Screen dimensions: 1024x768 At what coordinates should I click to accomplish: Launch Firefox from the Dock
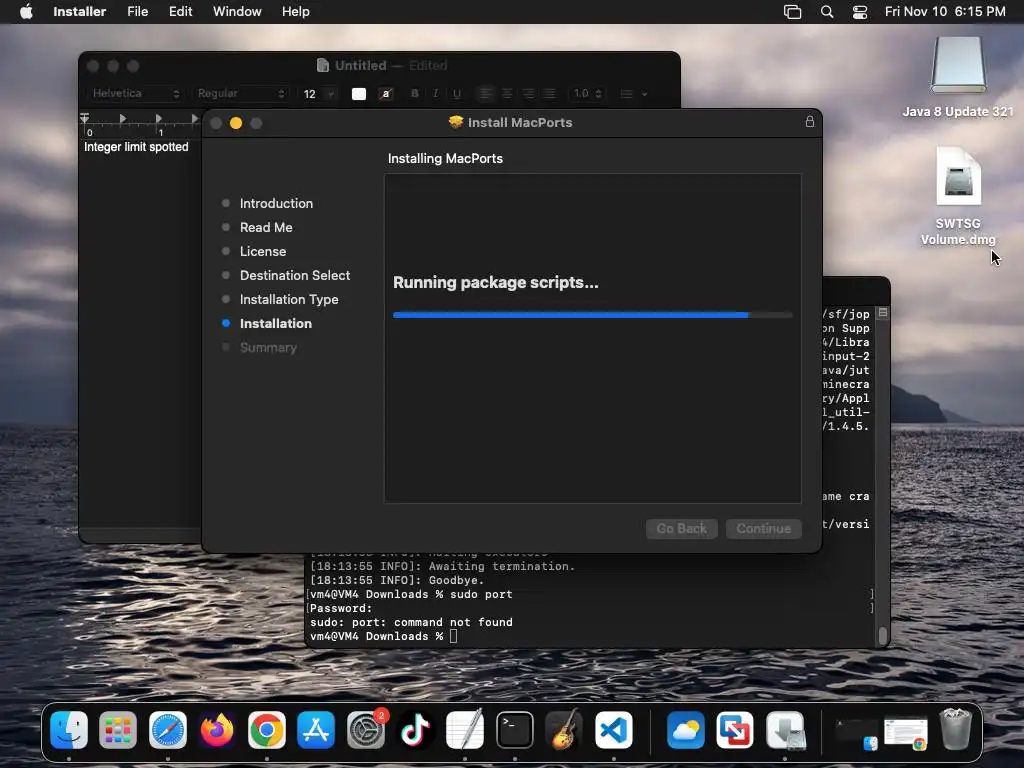tap(217, 730)
